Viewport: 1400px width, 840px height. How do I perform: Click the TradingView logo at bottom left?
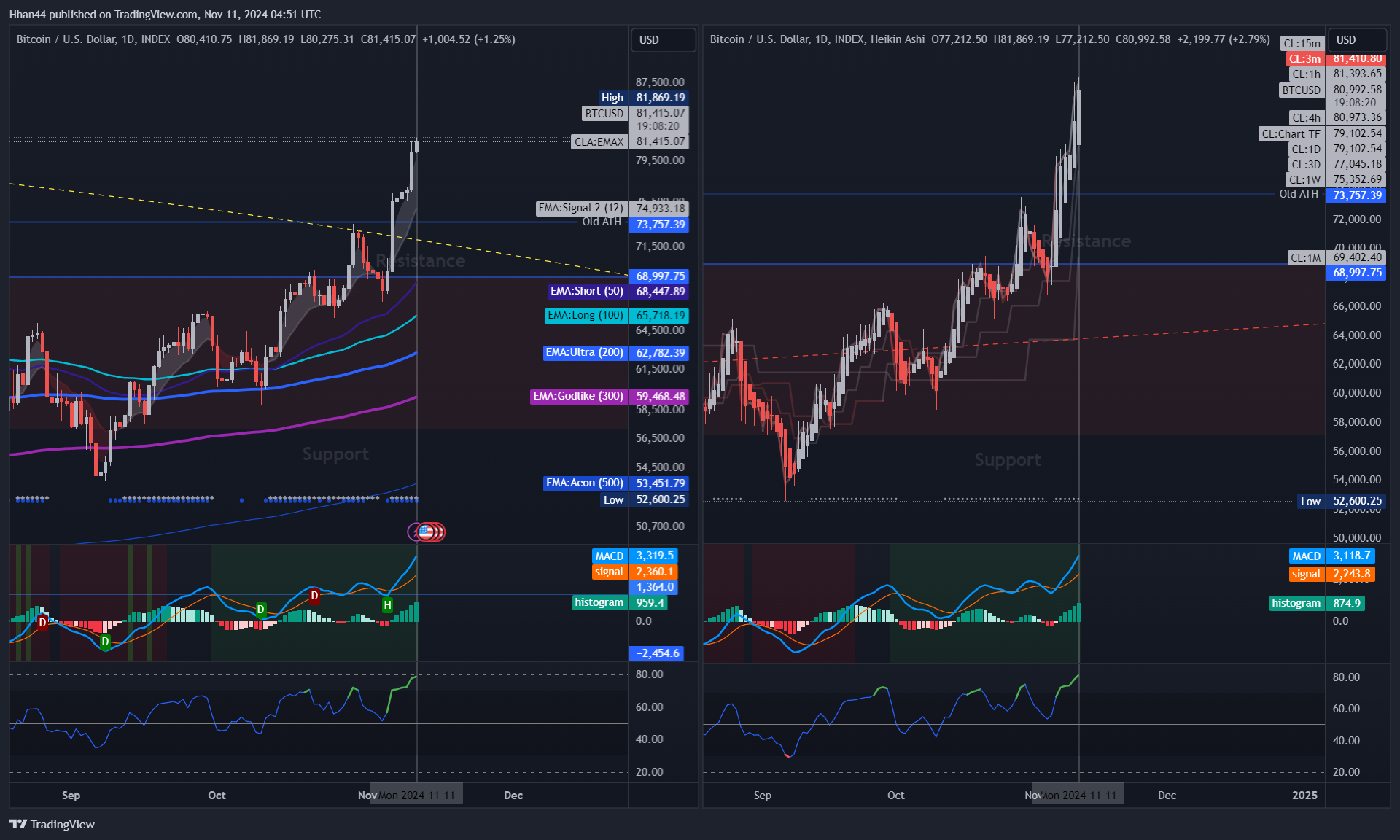pyautogui.click(x=52, y=824)
